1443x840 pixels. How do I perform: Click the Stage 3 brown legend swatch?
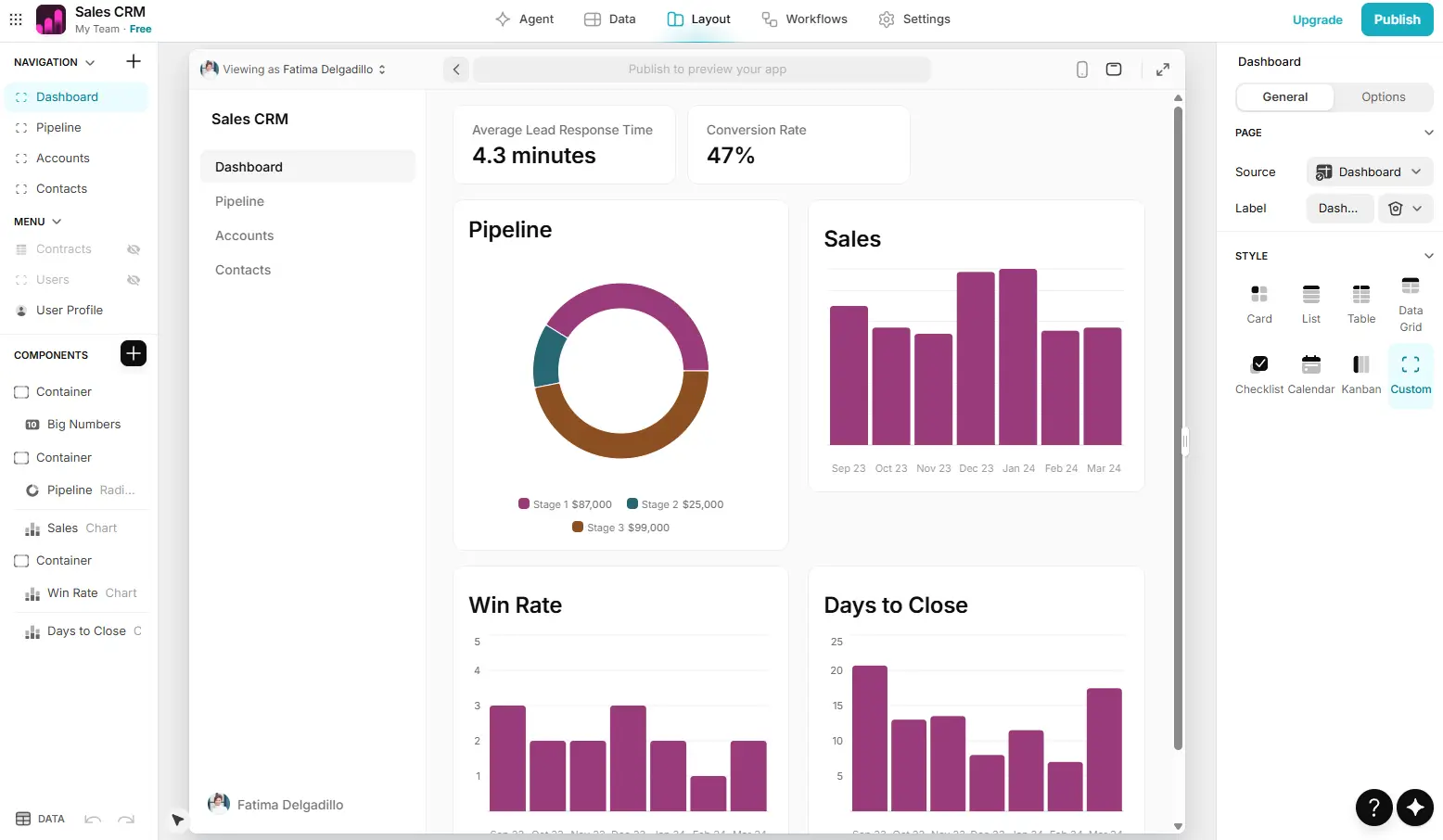(578, 527)
